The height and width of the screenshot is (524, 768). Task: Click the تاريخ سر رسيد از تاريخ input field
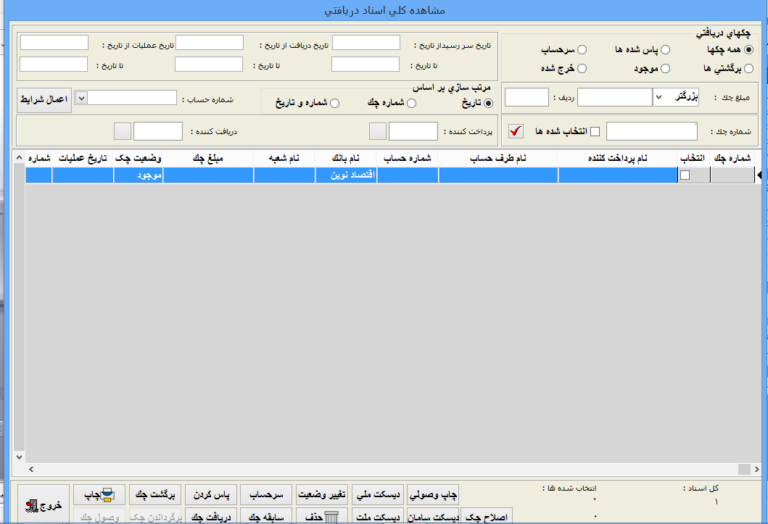point(366,43)
